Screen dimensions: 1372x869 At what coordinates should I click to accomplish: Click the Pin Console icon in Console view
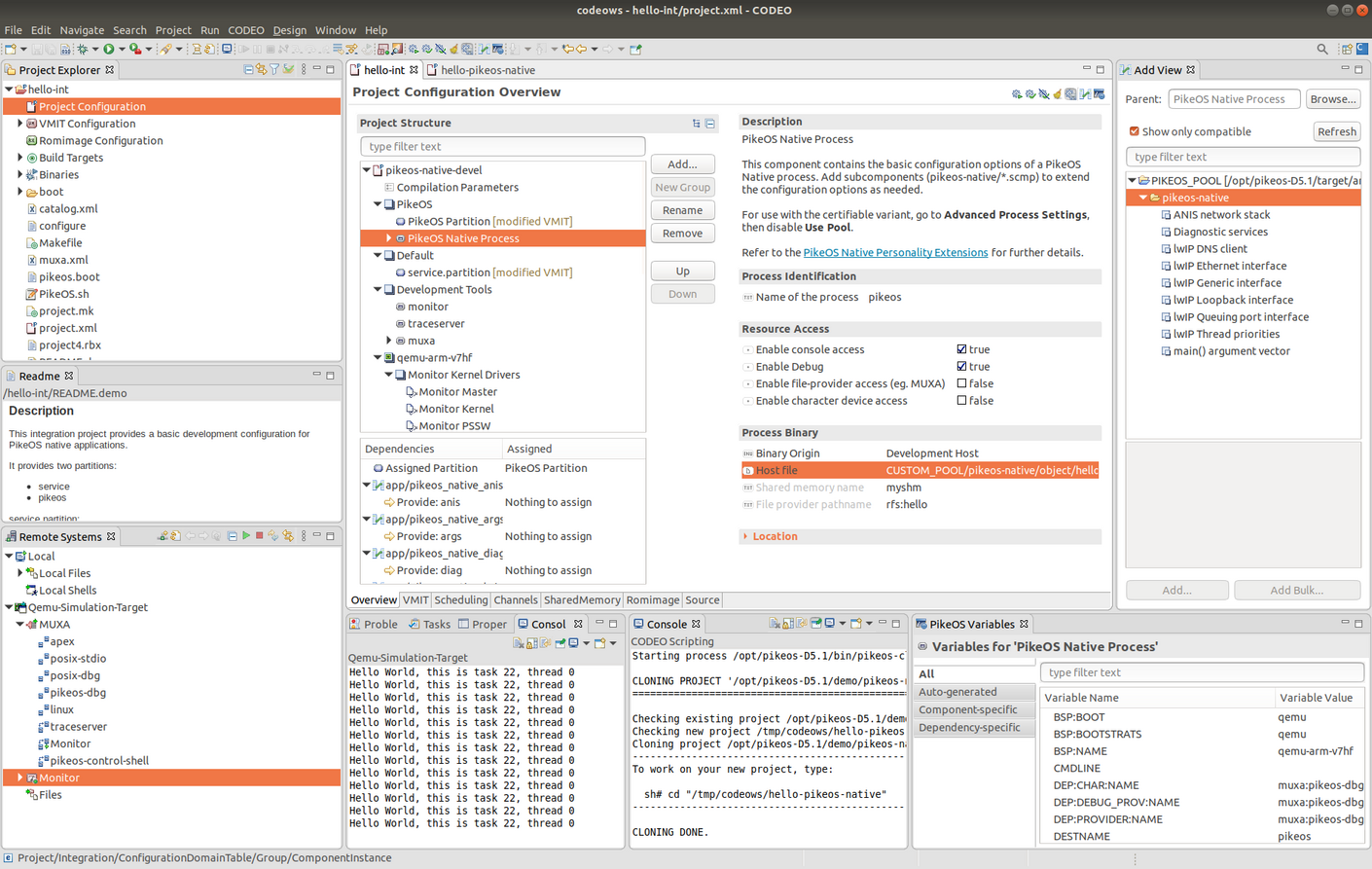click(816, 624)
